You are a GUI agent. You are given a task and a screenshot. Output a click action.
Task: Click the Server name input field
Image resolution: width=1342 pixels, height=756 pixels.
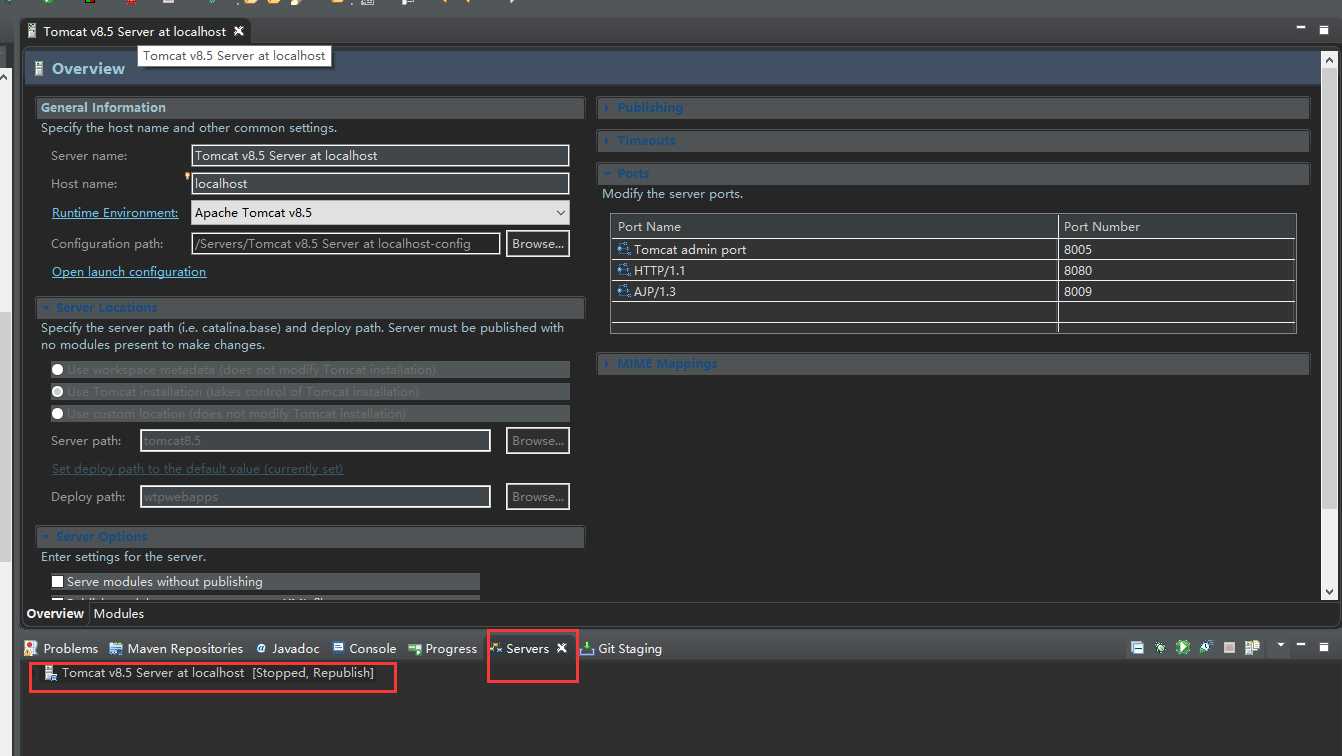(x=380, y=155)
